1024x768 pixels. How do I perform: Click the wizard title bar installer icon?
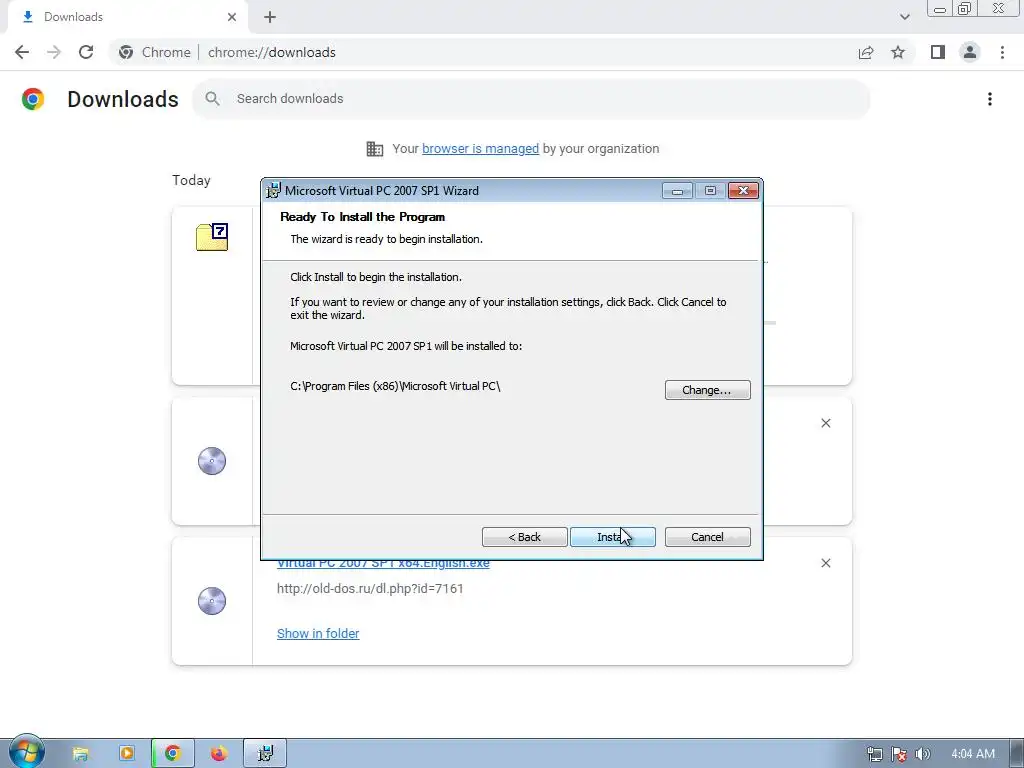point(273,191)
